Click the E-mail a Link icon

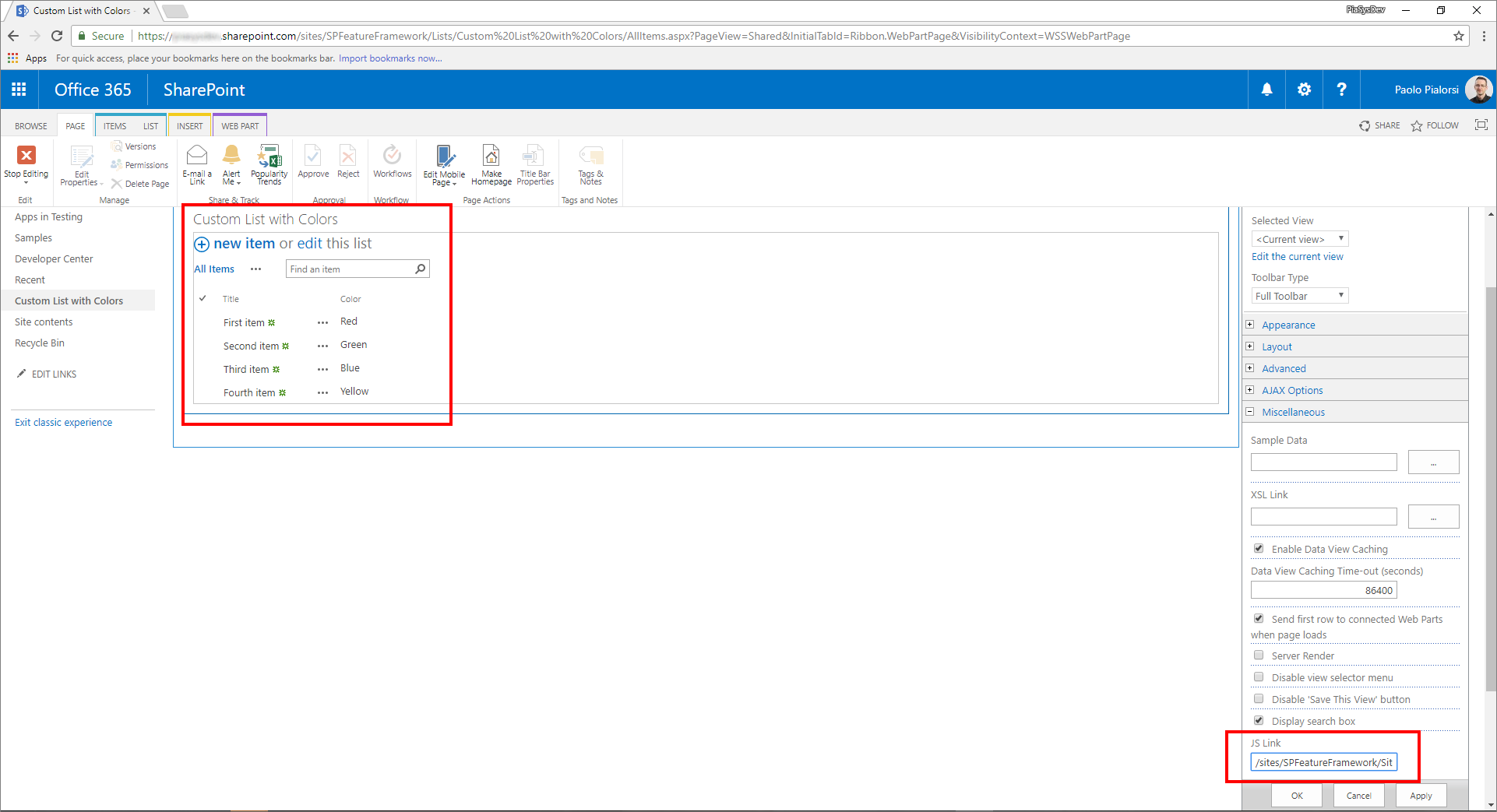click(197, 155)
